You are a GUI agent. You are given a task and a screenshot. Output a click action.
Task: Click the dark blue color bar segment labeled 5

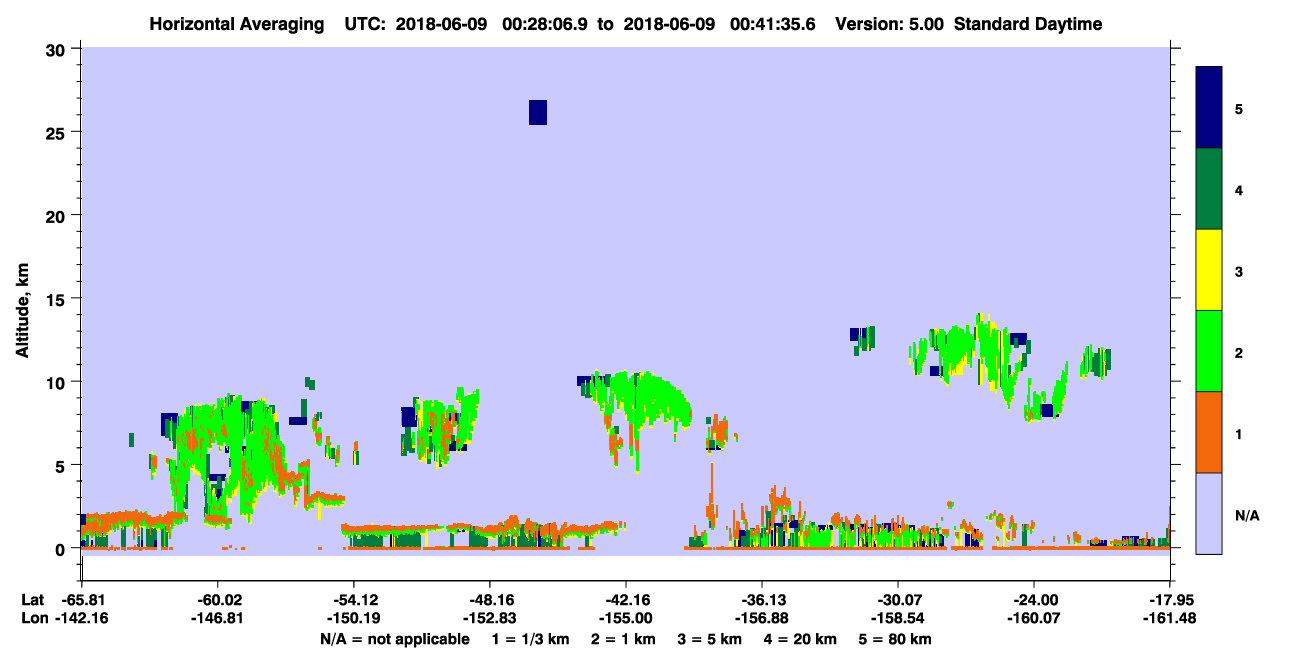(x=1209, y=108)
